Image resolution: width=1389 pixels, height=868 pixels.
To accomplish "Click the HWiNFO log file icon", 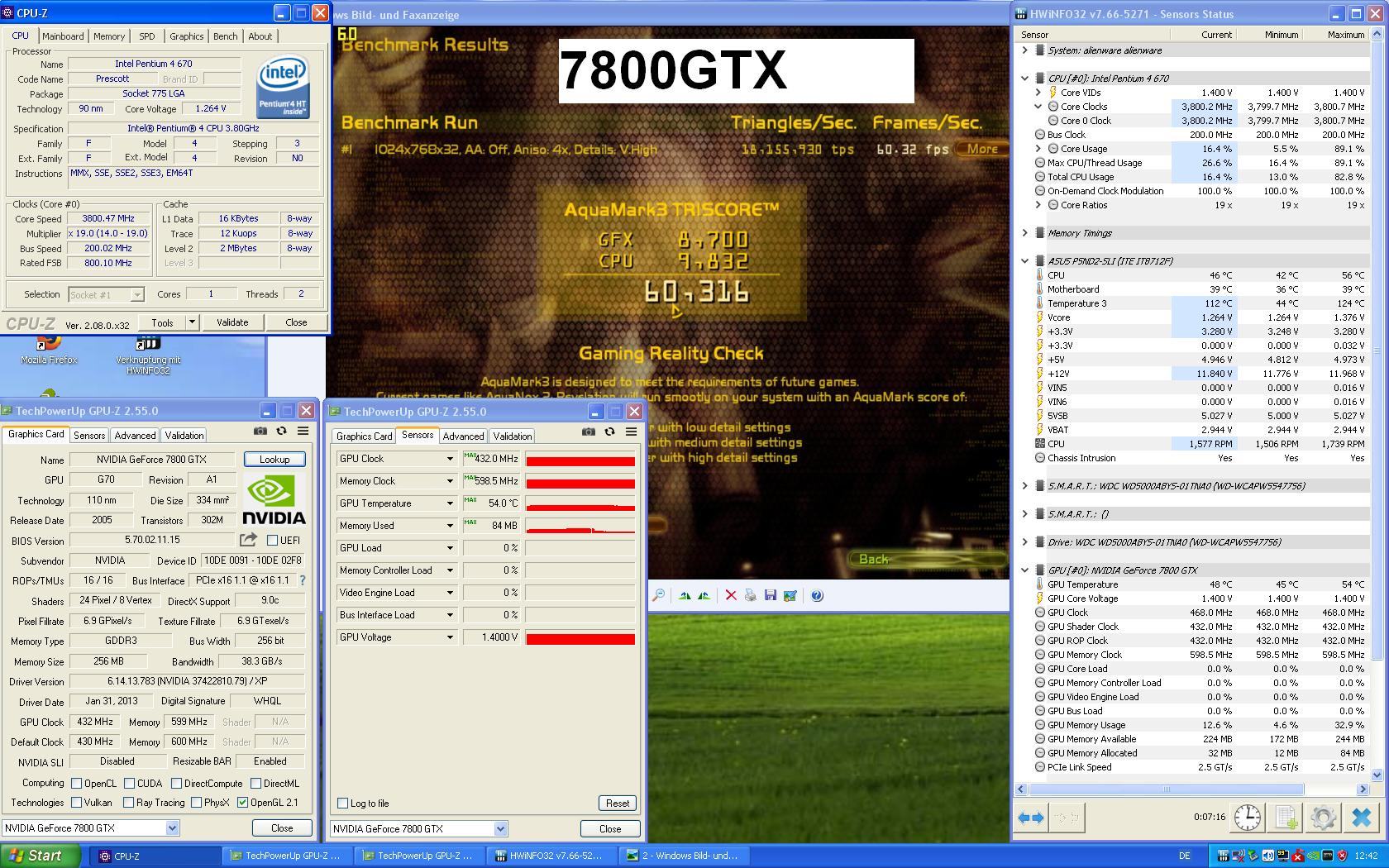I will point(1286,818).
